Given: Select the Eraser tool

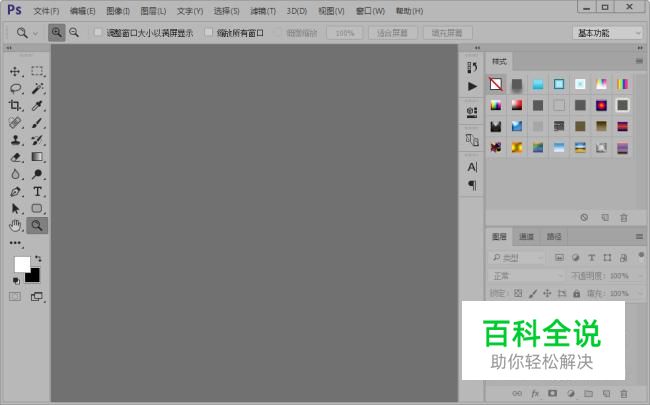Looking at the screenshot, I should pyautogui.click(x=15, y=157).
